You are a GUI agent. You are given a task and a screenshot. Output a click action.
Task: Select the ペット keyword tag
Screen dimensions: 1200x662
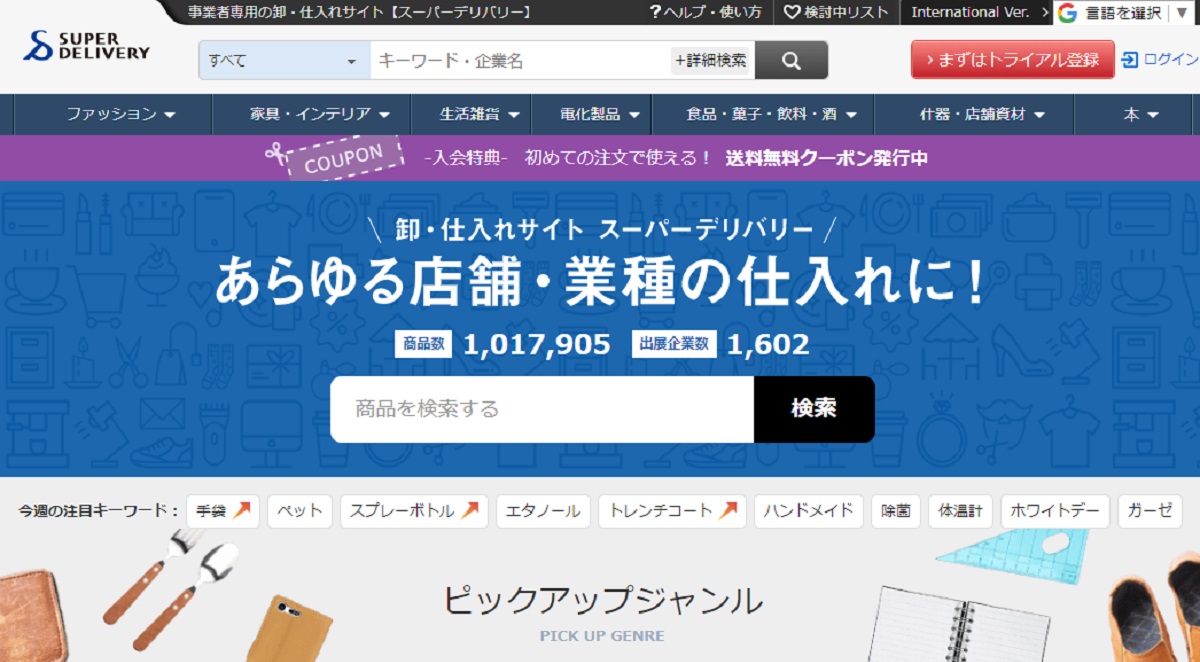point(300,511)
